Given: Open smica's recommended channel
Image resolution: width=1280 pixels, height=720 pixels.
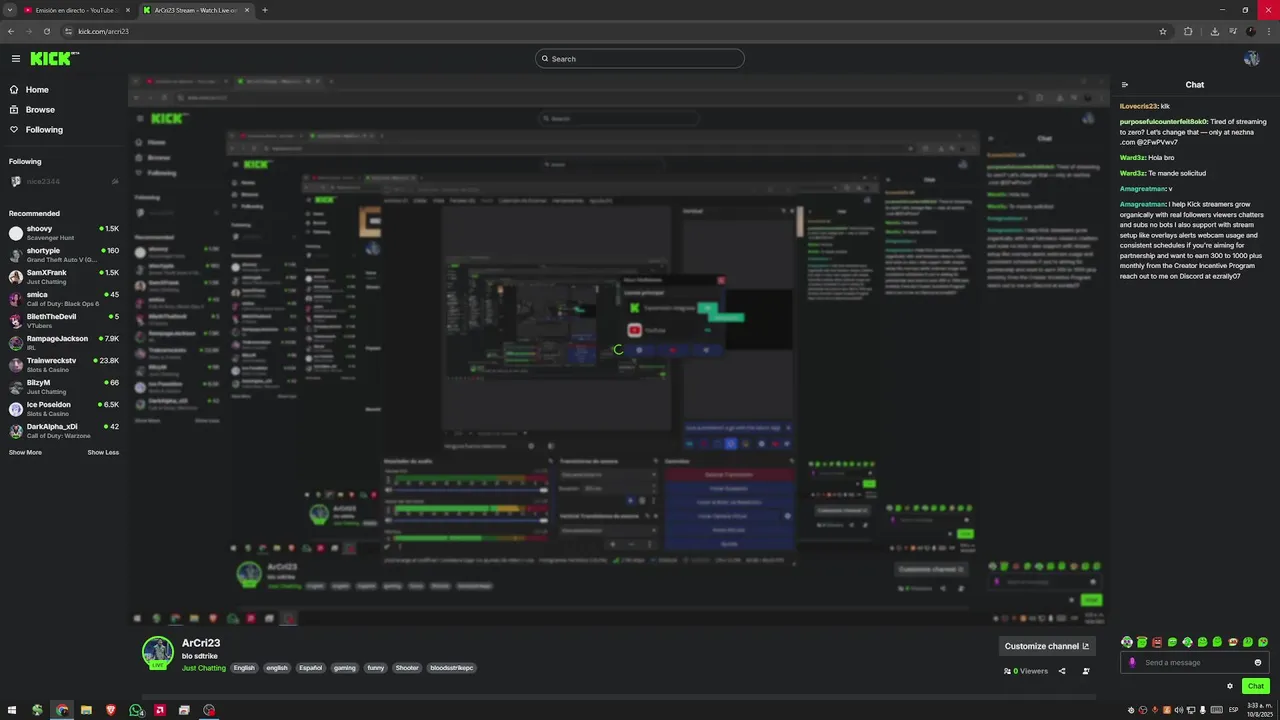Looking at the screenshot, I should [x=64, y=299].
